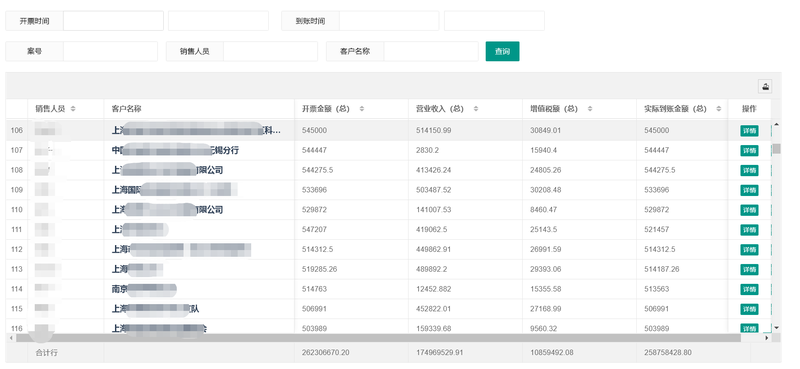Click the 合计行 label in footer
The width and height of the screenshot is (800, 369).
[46, 353]
